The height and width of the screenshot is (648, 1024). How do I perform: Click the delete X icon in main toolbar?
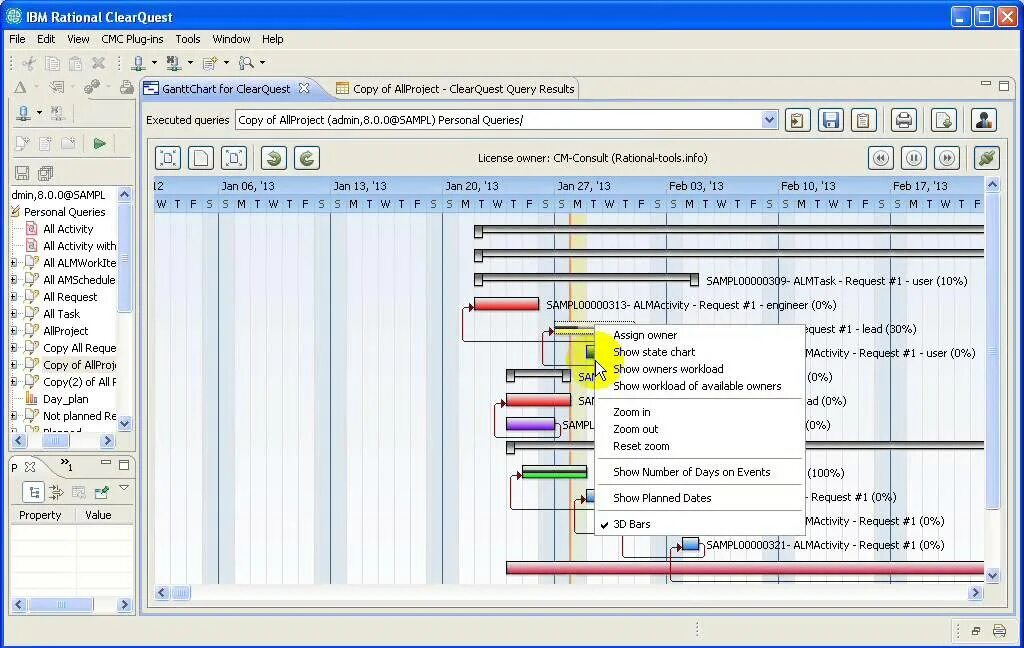click(99, 63)
